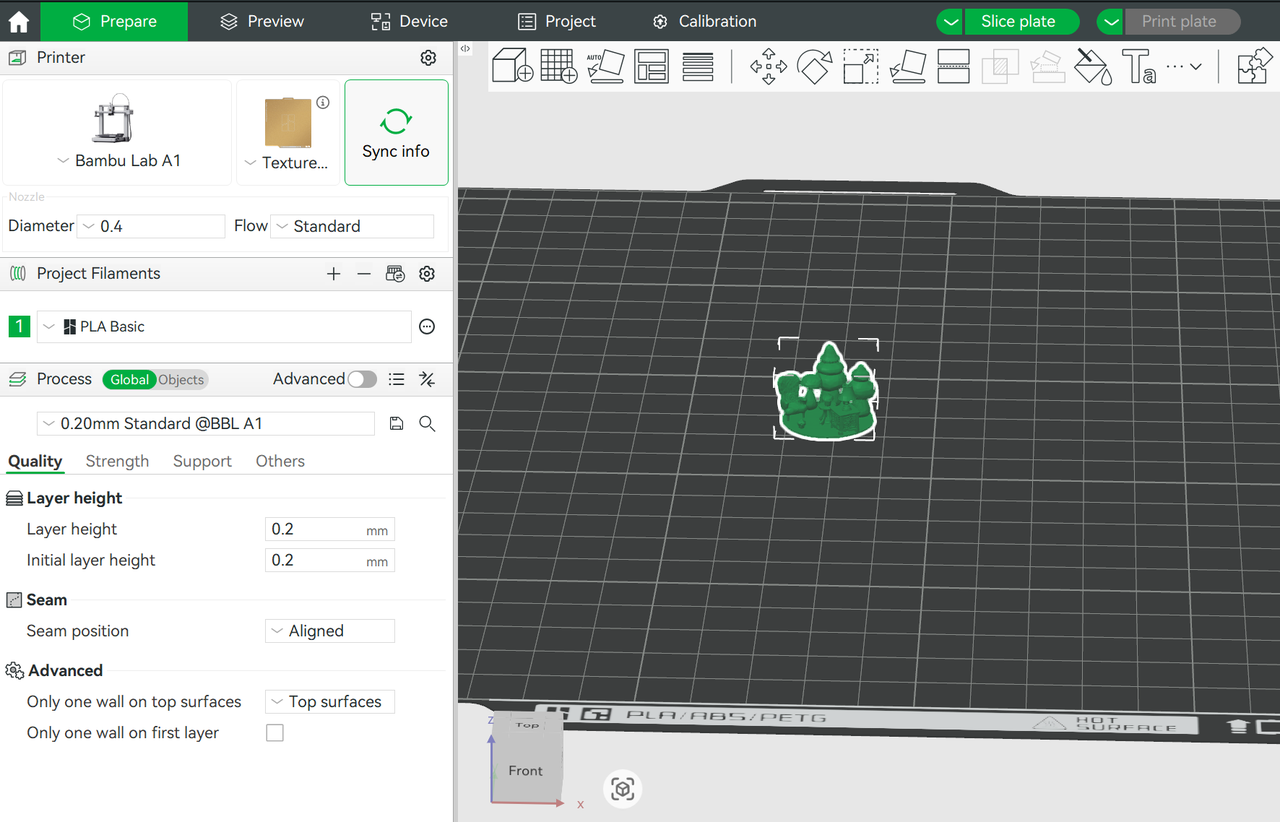This screenshot has height=822, width=1280.
Task: Collapse the sidebar panel handle
Action: (x=466, y=48)
